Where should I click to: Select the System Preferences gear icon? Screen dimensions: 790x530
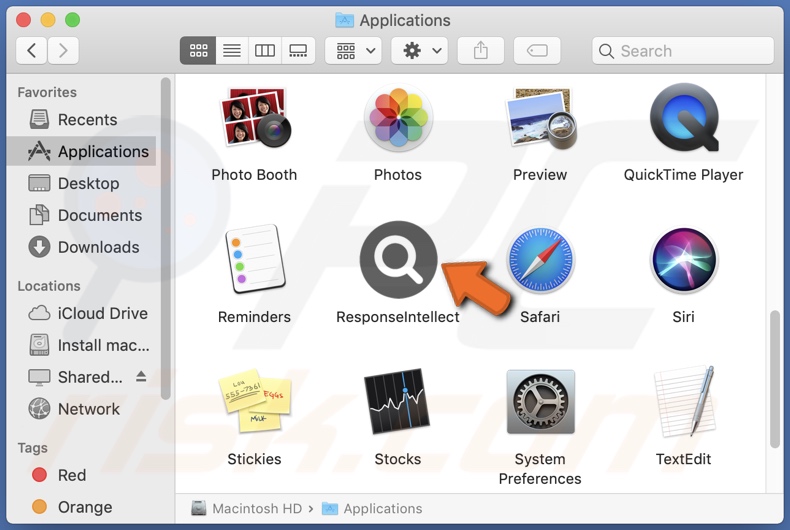540,402
